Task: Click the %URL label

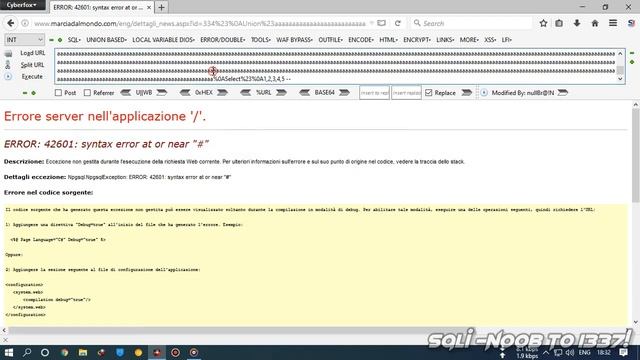Action: [x=264, y=93]
